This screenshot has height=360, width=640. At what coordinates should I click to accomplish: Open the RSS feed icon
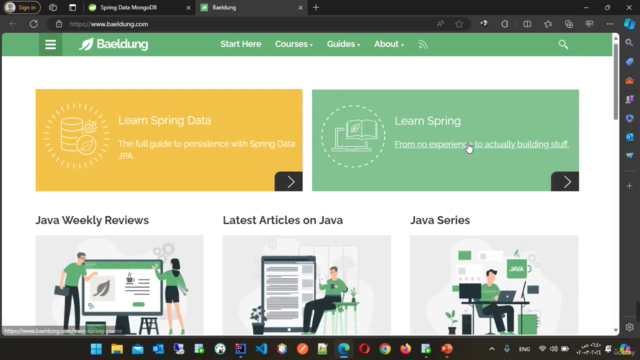point(423,44)
